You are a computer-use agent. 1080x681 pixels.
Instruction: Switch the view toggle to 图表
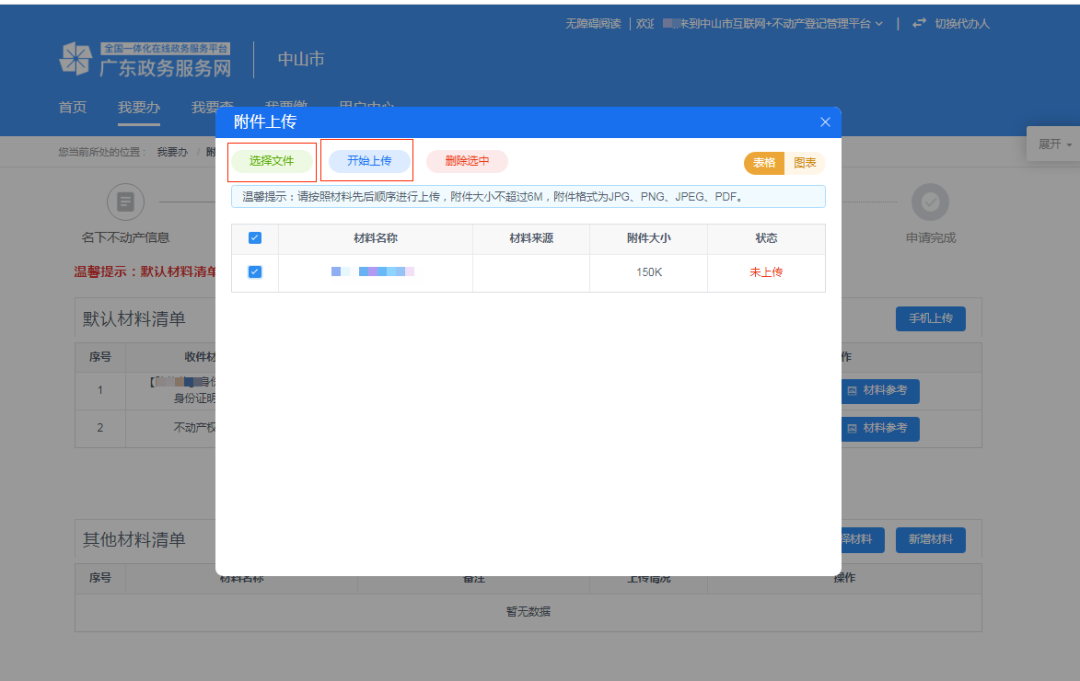coord(806,162)
